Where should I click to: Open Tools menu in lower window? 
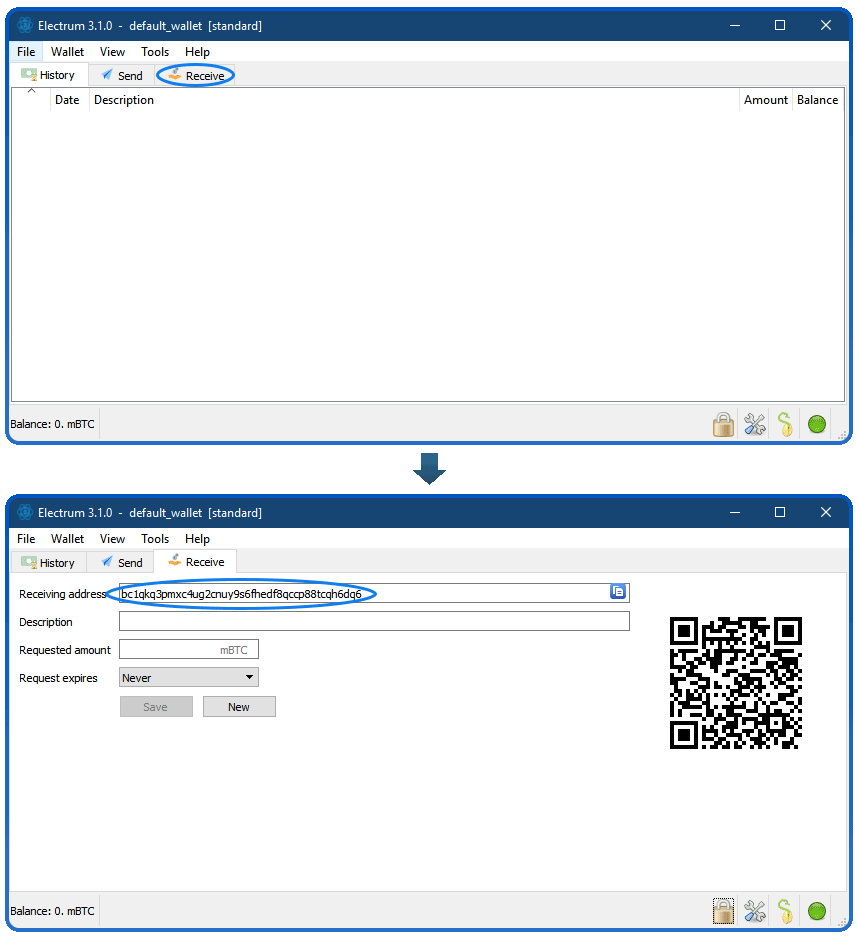[x=155, y=538]
